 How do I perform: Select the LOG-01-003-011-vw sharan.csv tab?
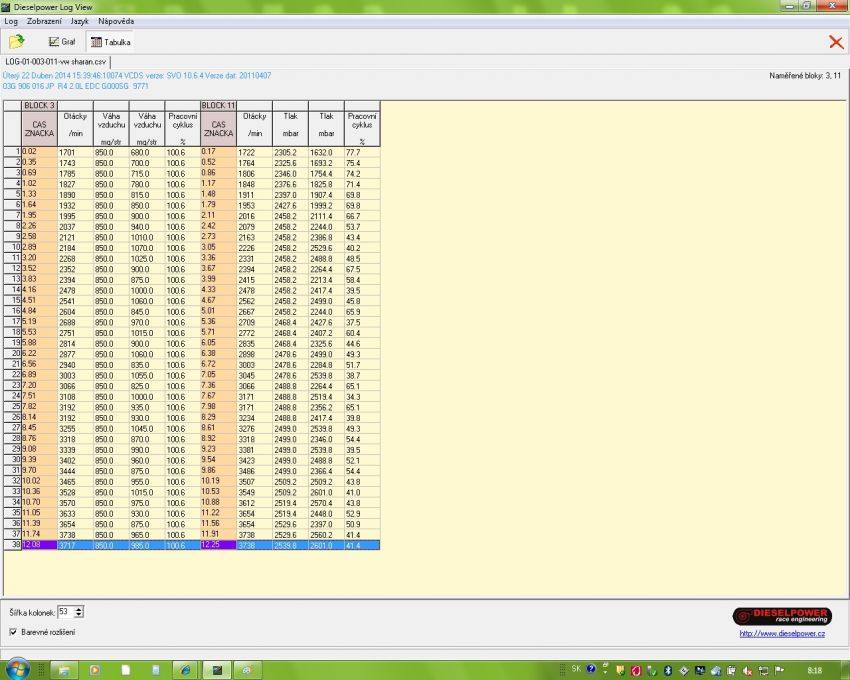pos(55,62)
